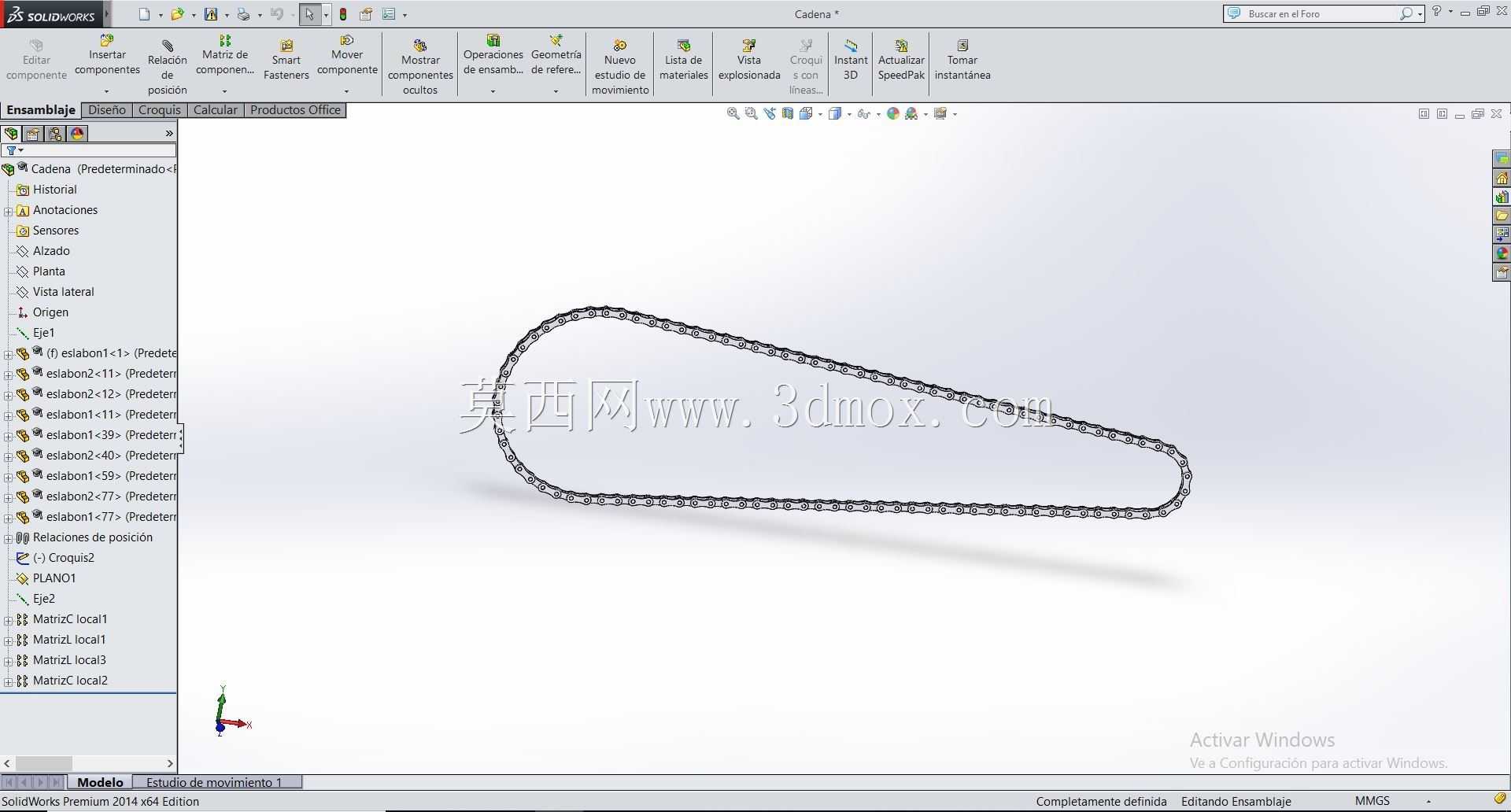Viewport: 1511px width, 812px height.
Task: Switch to Diseño tab
Action: [107, 110]
